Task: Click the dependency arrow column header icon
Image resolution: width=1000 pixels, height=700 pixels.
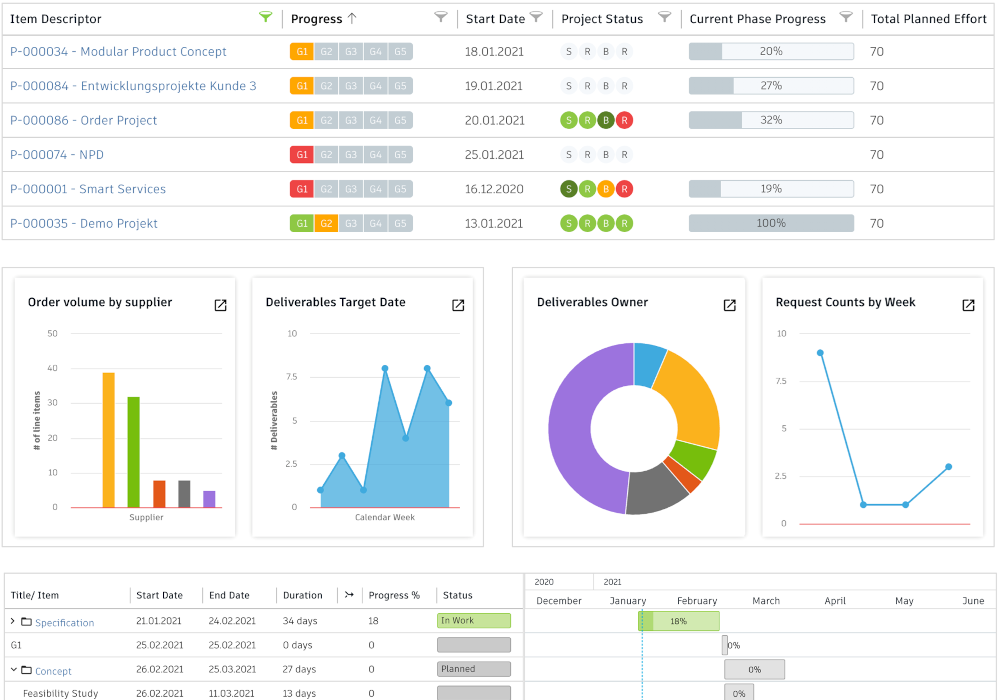Action: (x=349, y=595)
